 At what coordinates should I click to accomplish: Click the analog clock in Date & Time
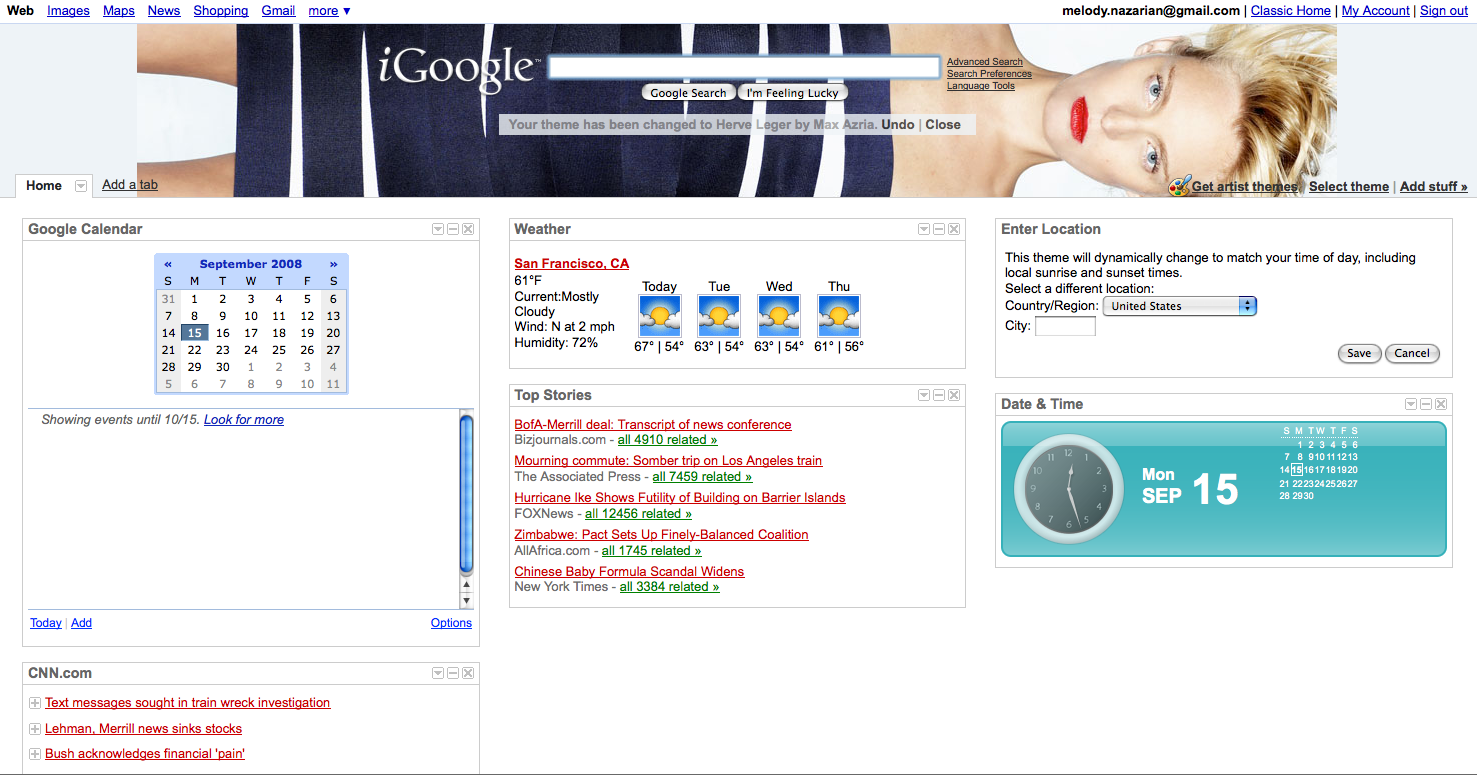tap(1069, 489)
